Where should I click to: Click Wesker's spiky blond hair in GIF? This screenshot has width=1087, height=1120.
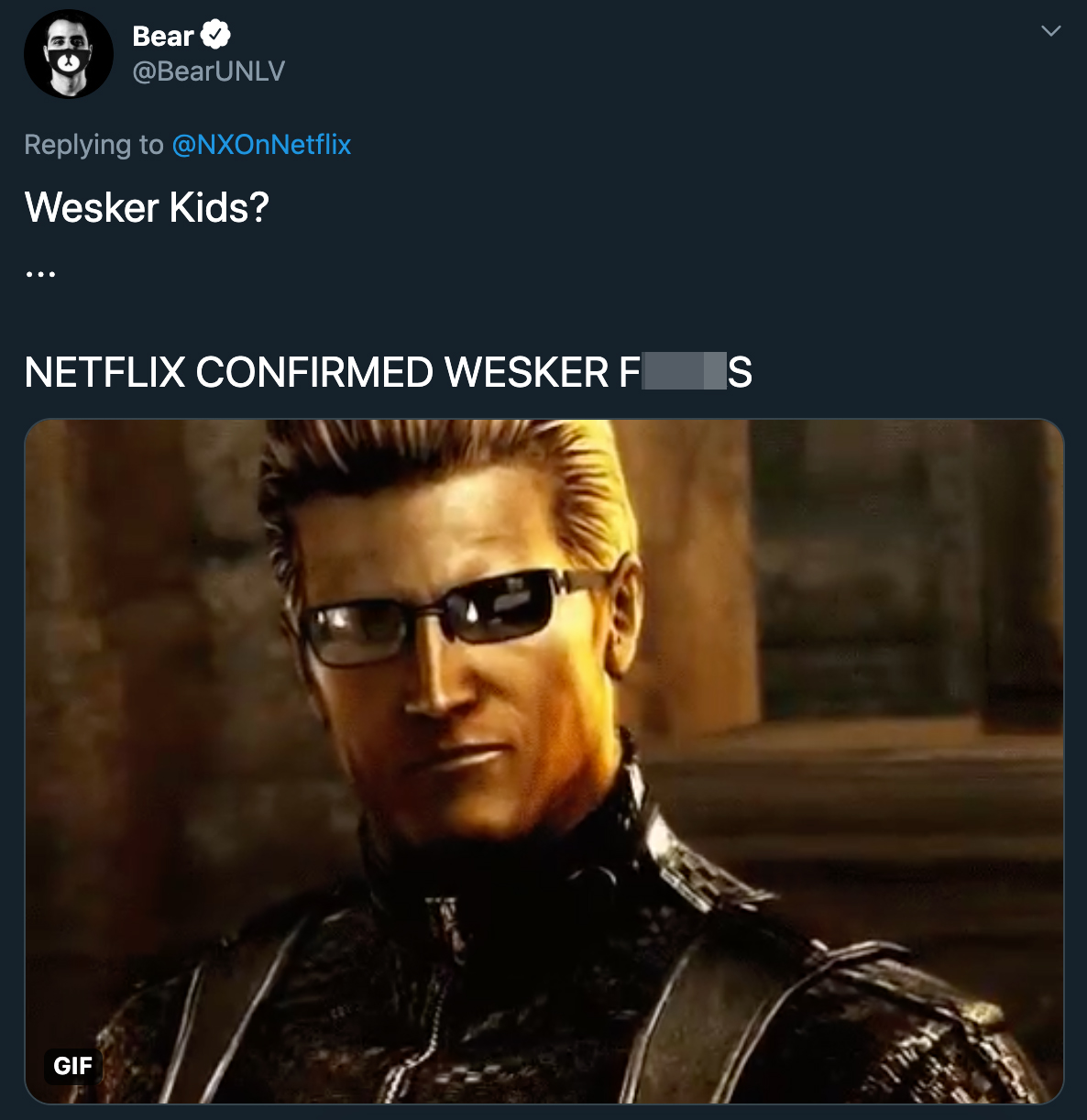(449, 486)
